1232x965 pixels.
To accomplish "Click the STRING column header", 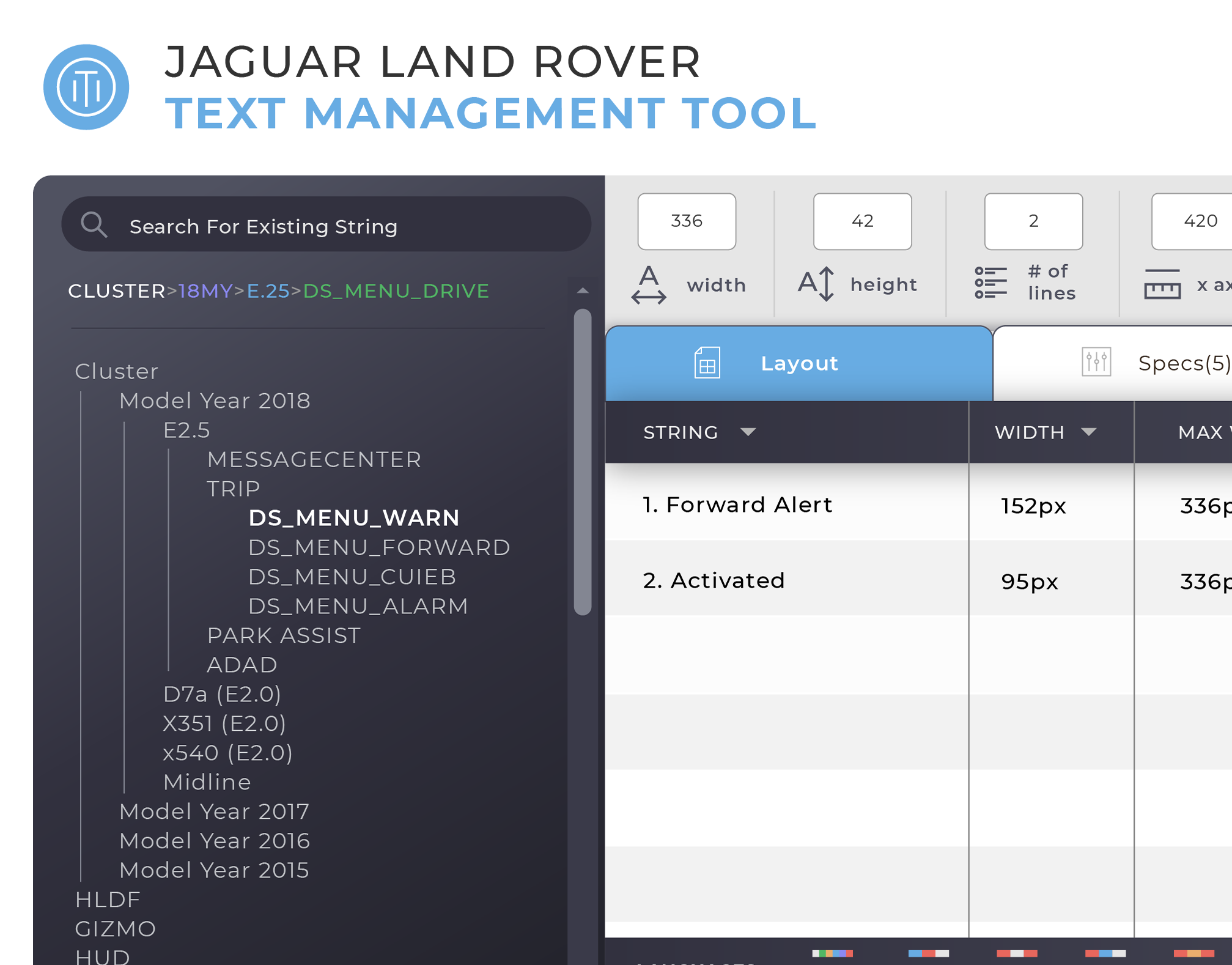I will [x=787, y=432].
